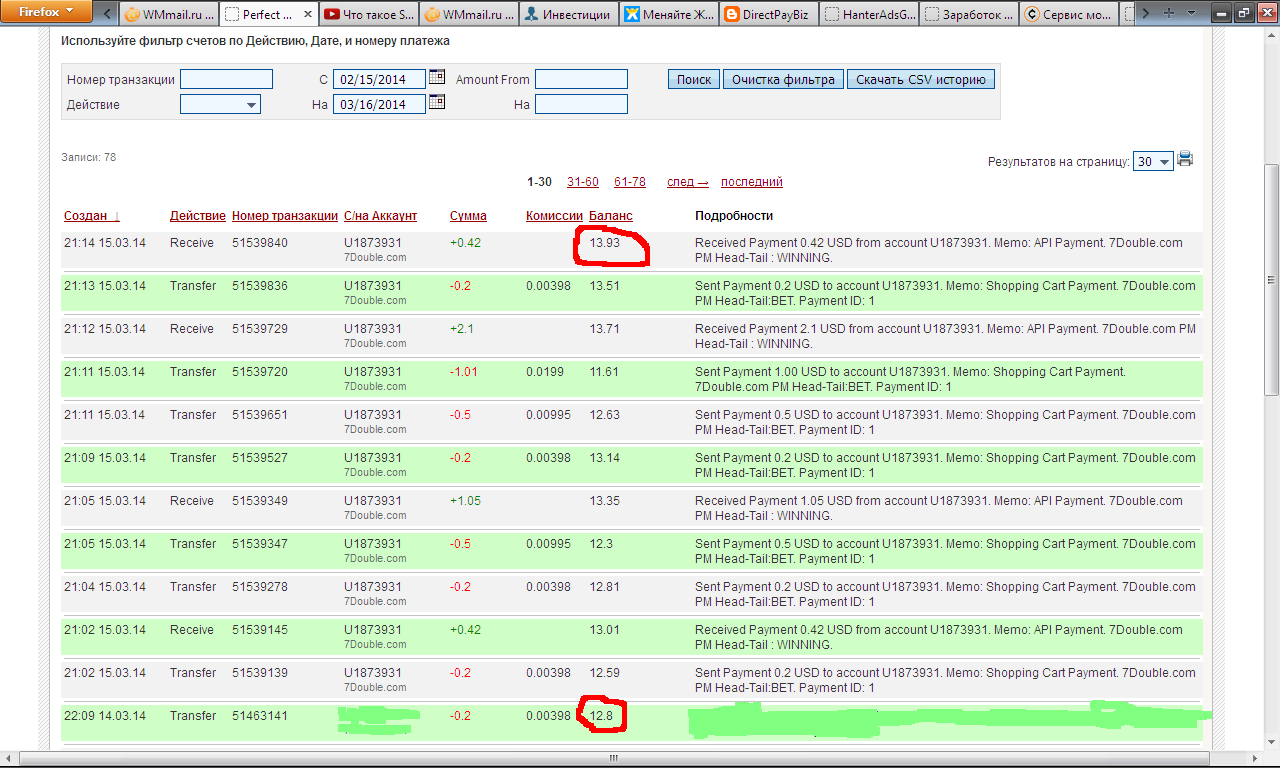1280x768 pixels.
Task: Click the -1.01 amount value
Action: click(x=464, y=372)
